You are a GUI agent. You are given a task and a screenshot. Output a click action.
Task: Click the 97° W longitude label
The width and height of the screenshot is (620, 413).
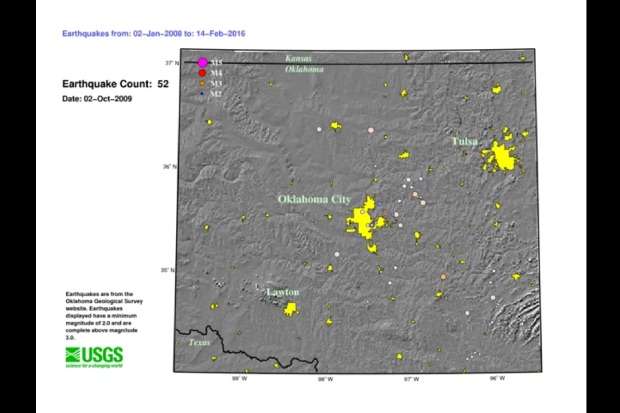[412, 379]
